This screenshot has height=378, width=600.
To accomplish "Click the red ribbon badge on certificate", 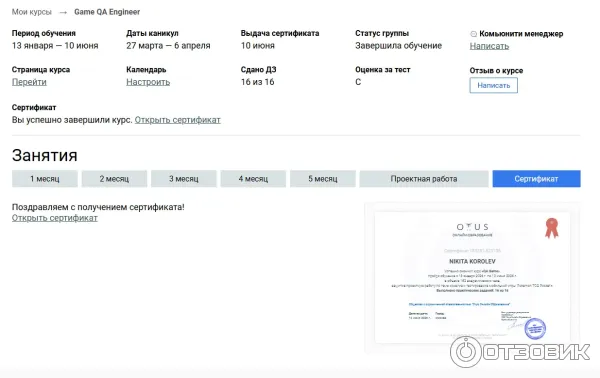I will click(551, 228).
